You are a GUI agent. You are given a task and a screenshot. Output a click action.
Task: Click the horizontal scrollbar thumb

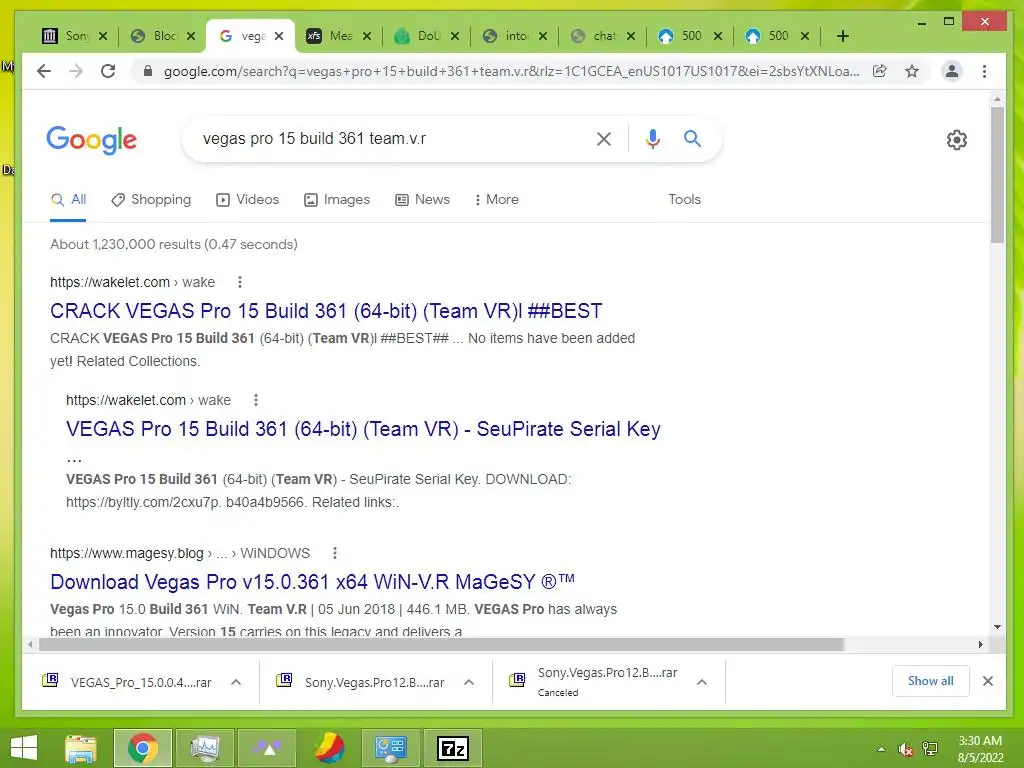click(x=441, y=645)
